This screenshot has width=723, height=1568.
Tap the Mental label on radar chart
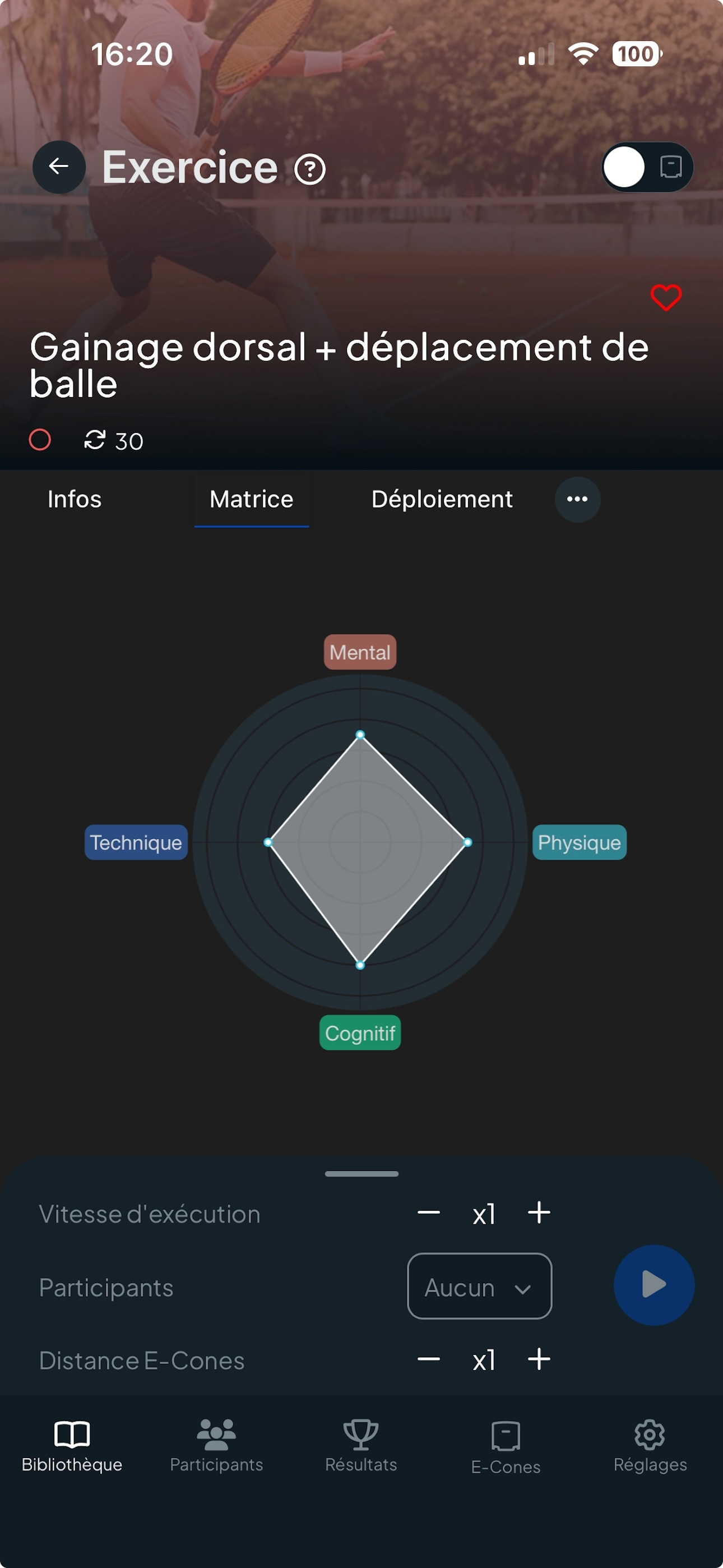[360, 652]
